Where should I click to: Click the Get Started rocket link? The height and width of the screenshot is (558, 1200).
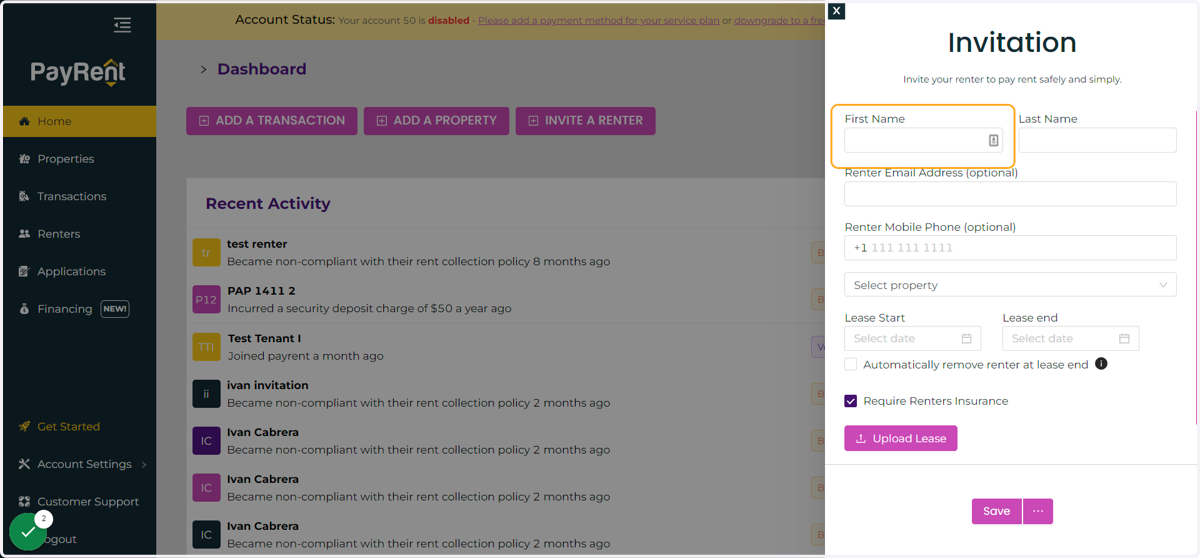point(60,426)
